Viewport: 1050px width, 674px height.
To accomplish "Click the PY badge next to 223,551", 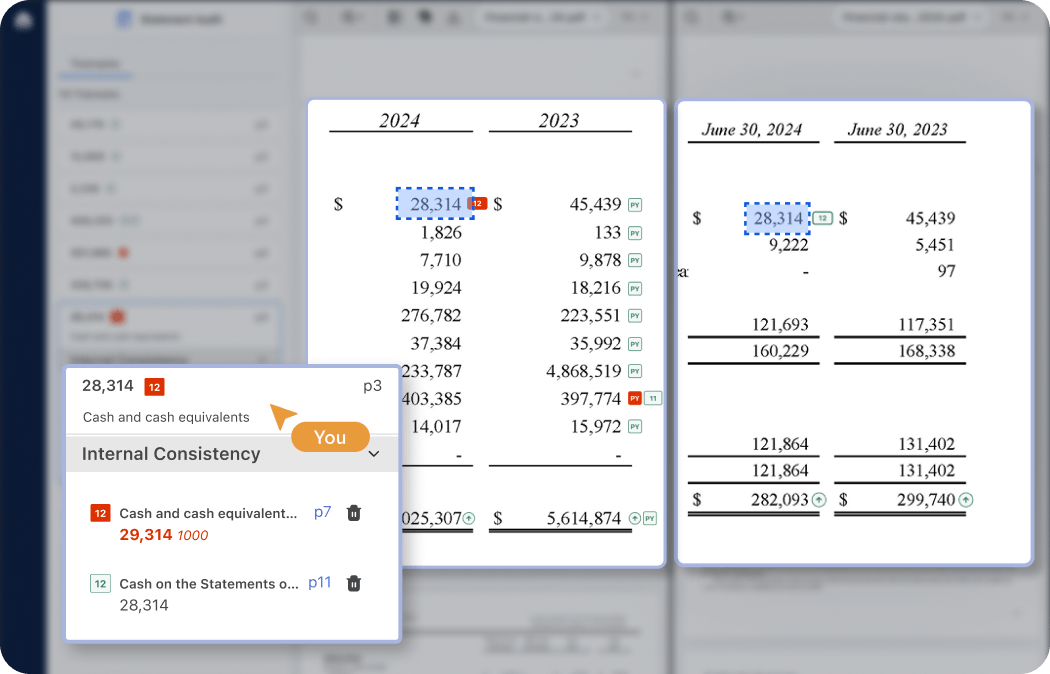I will pyautogui.click(x=634, y=316).
